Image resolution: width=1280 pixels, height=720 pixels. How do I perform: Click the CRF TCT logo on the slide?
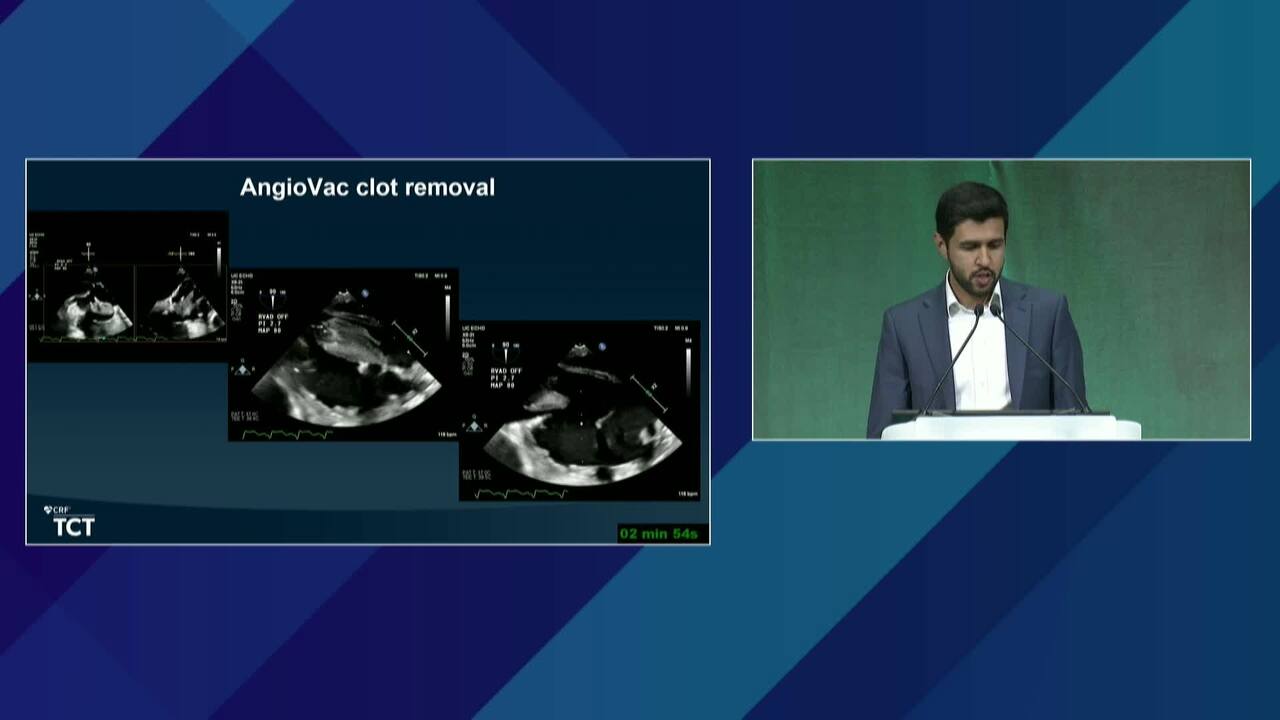70,521
